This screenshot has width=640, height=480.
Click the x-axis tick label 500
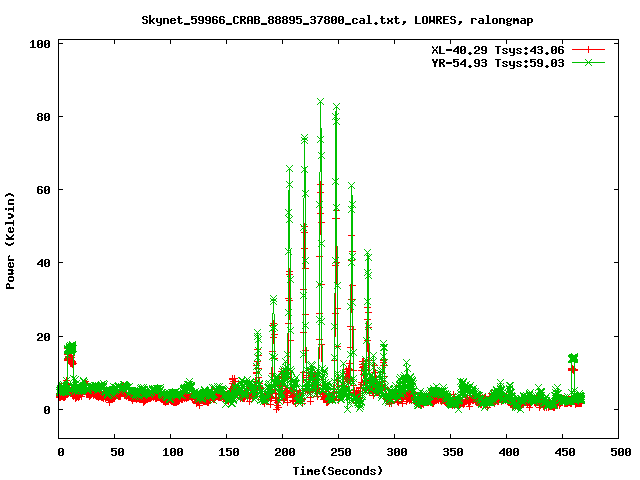coord(620,452)
